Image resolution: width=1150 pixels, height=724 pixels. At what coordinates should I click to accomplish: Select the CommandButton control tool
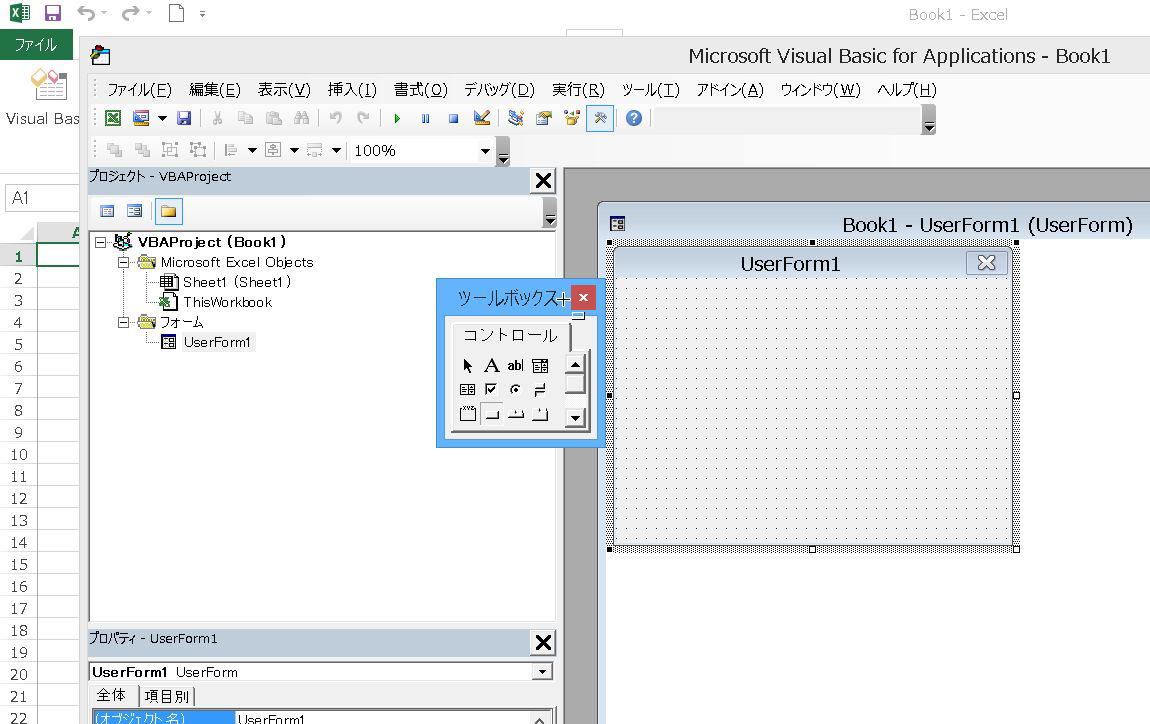[491, 414]
